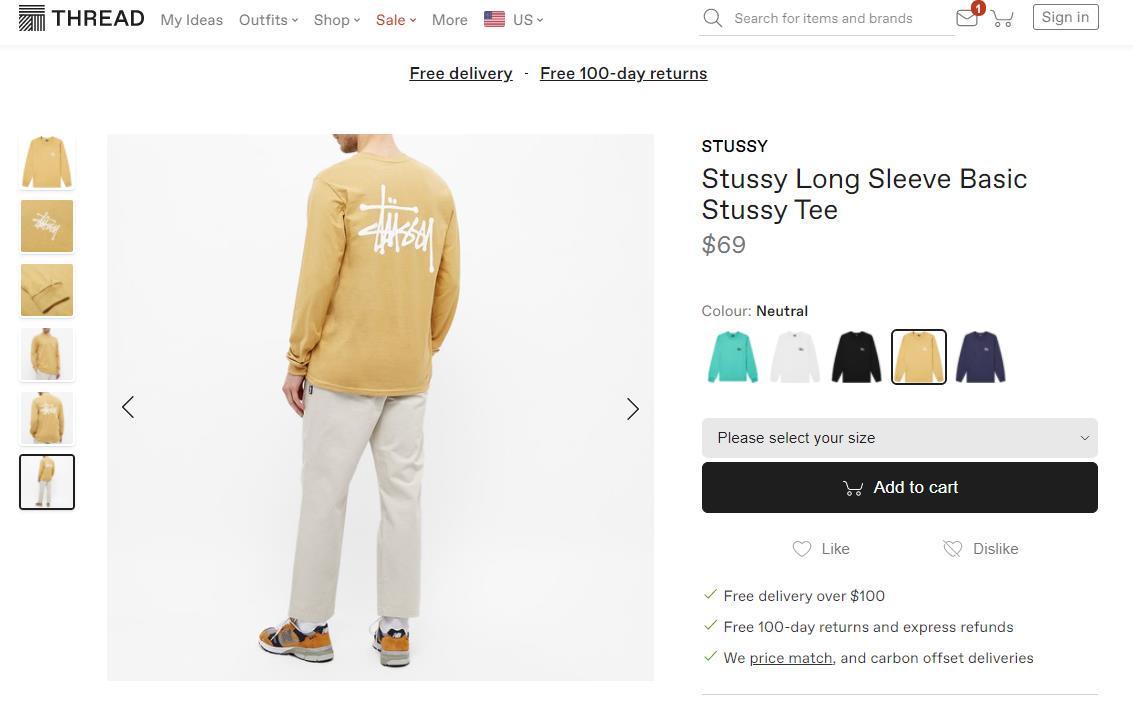The width and height of the screenshot is (1133, 710).
Task: Expand the Shop menu
Action: click(x=336, y=20)
